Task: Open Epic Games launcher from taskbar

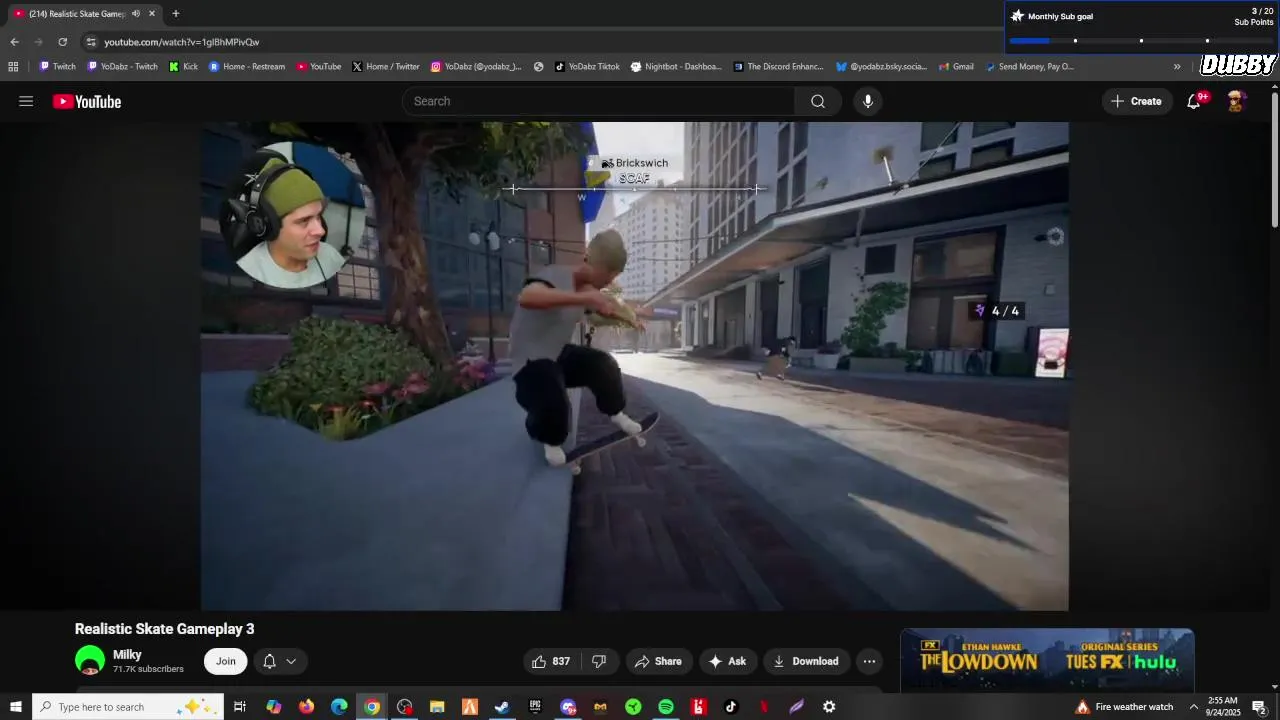Action: point(535,707)
